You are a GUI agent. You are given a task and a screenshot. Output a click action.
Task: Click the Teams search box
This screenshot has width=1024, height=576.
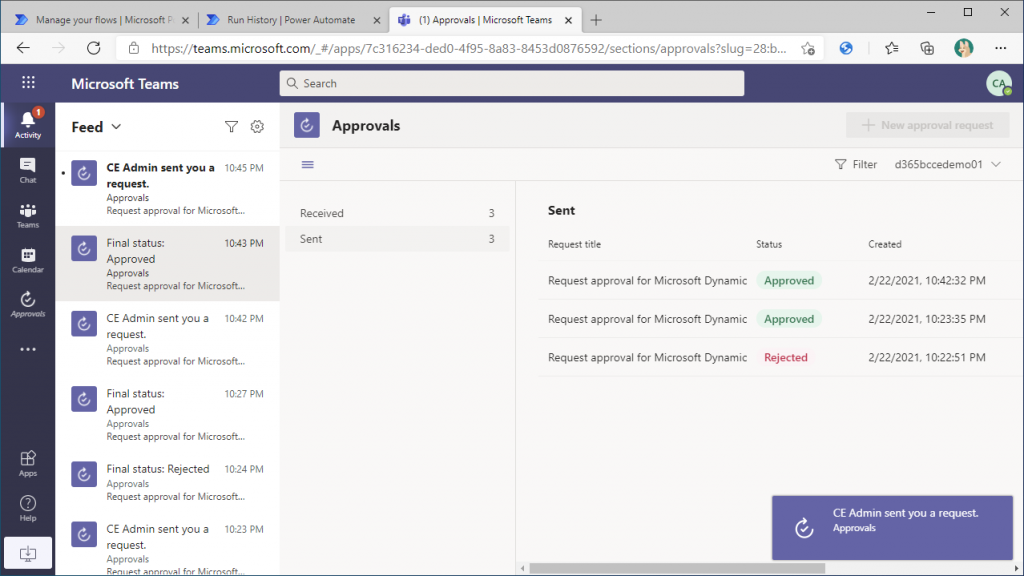point(512,84)
